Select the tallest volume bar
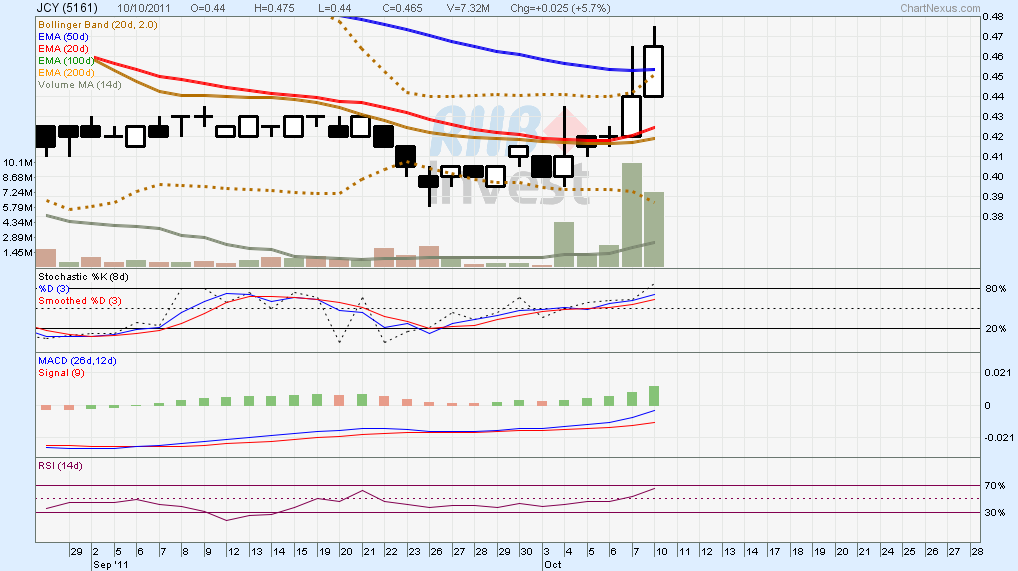The width and height of the screenshot is (1018, 571). (x=631, y=214)
